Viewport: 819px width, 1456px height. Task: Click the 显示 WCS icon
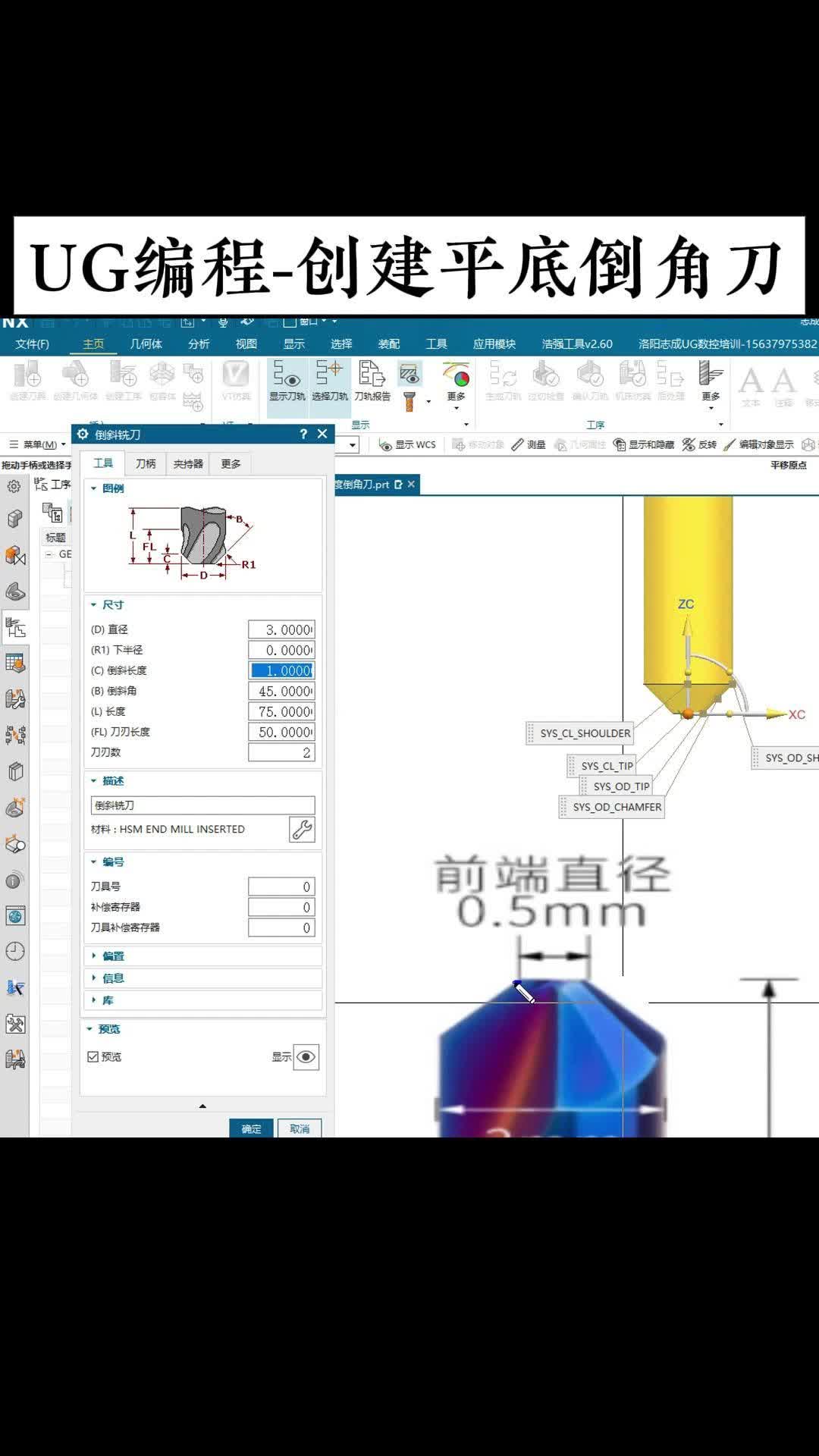tap(407, 444)
